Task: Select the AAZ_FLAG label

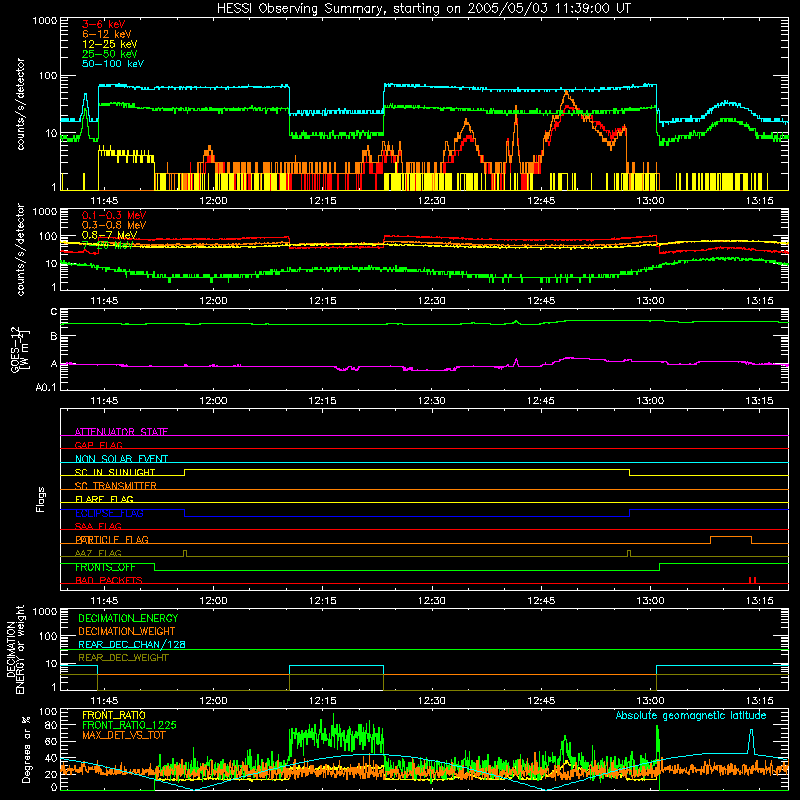Action: pyautogui.click(x=98, y=553)
